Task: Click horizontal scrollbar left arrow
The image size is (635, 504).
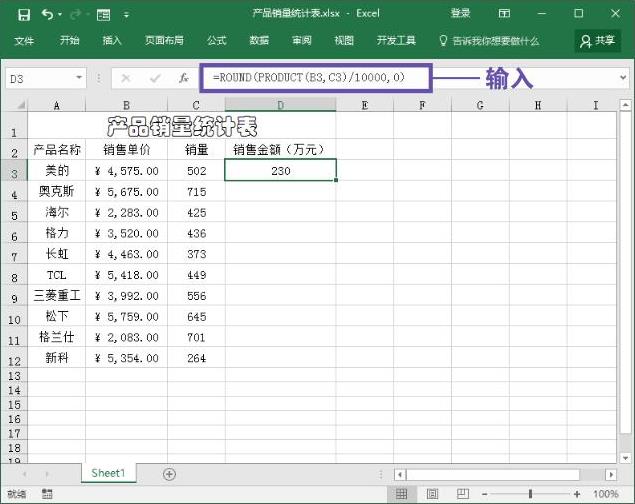Action: (400, 474)
